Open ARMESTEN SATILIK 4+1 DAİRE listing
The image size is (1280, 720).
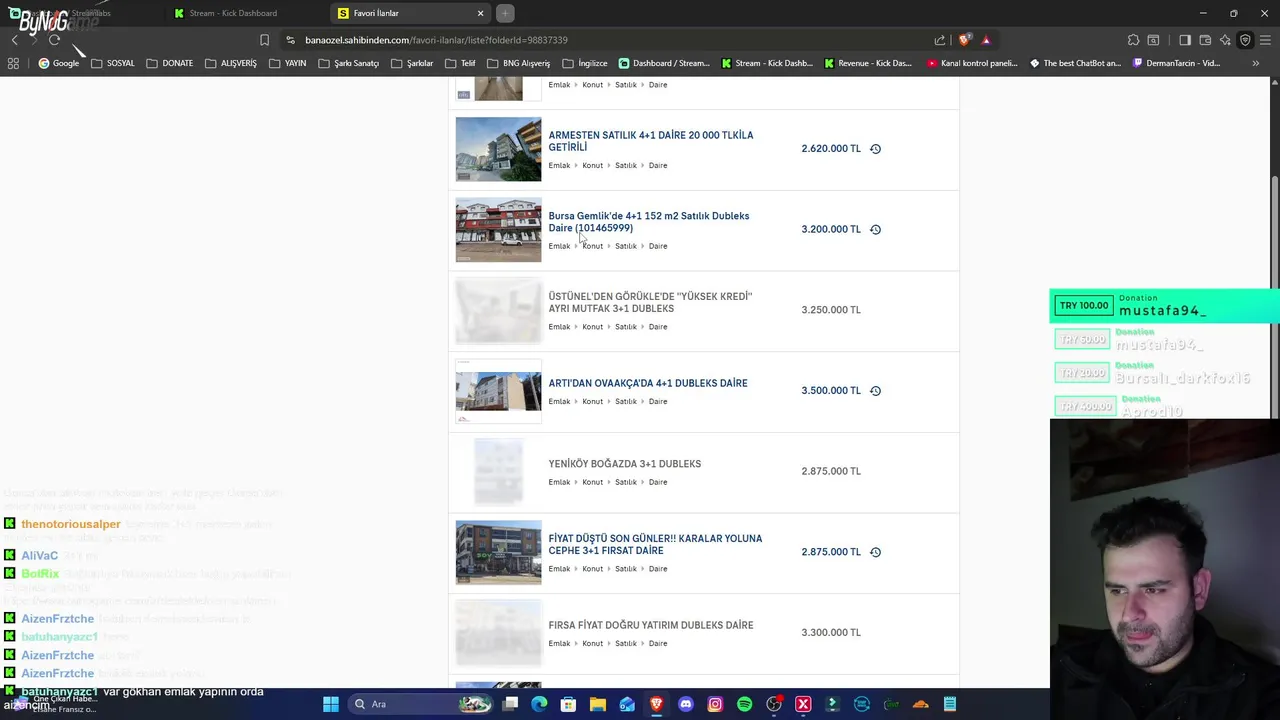coord(650,141)
